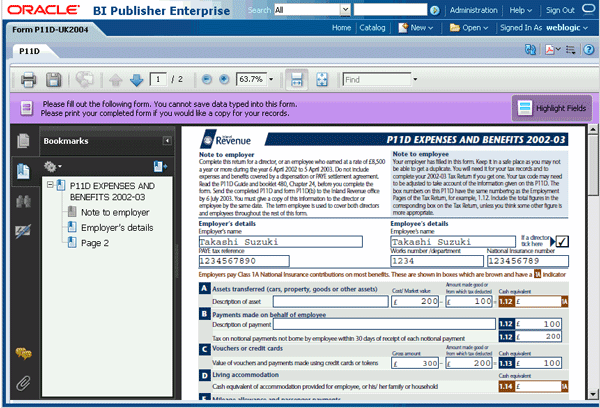Viewport: 600px width, 408px height.
Task: Click the Highlight Fields button
Action: click(x=551, y=108)
